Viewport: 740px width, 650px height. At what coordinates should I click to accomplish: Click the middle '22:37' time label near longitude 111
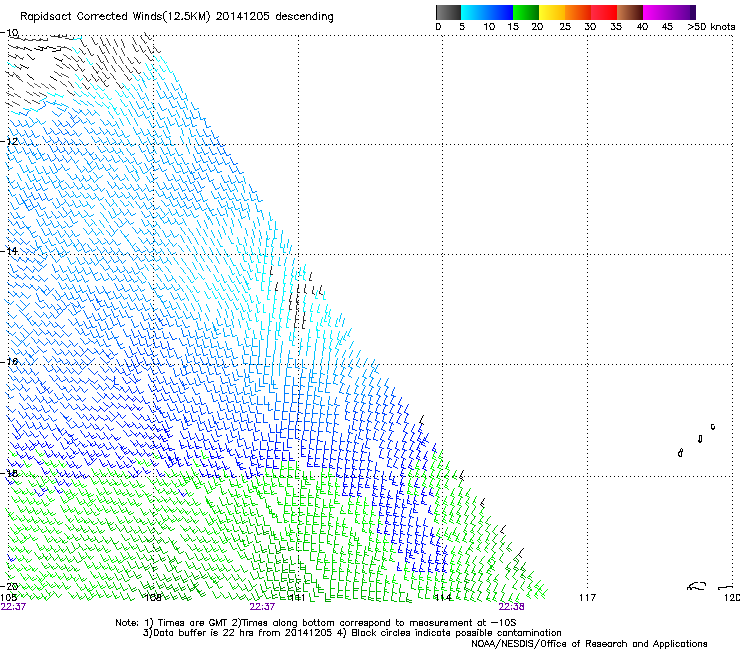tap(262, 607)
